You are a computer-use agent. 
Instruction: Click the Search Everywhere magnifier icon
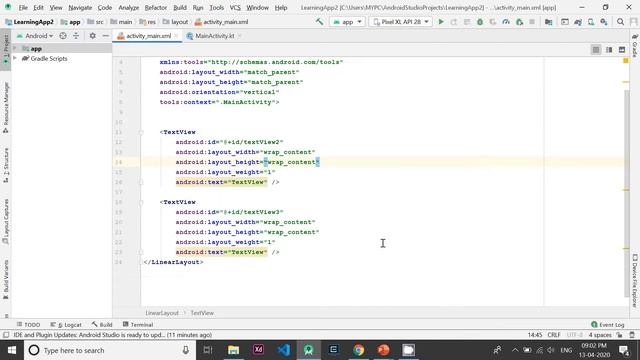[x=620, y=22]
